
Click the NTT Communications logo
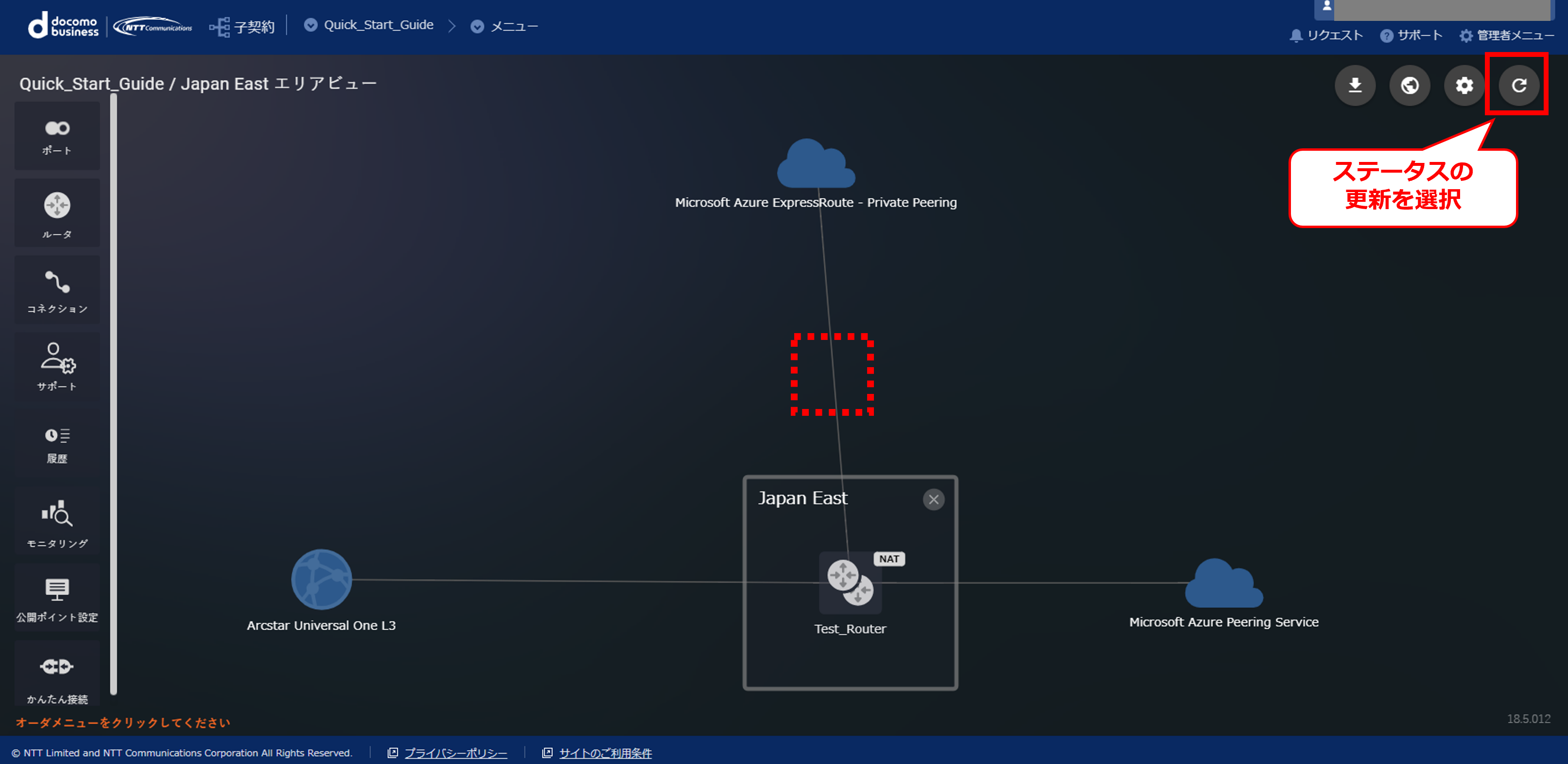(x=153, y=27)
